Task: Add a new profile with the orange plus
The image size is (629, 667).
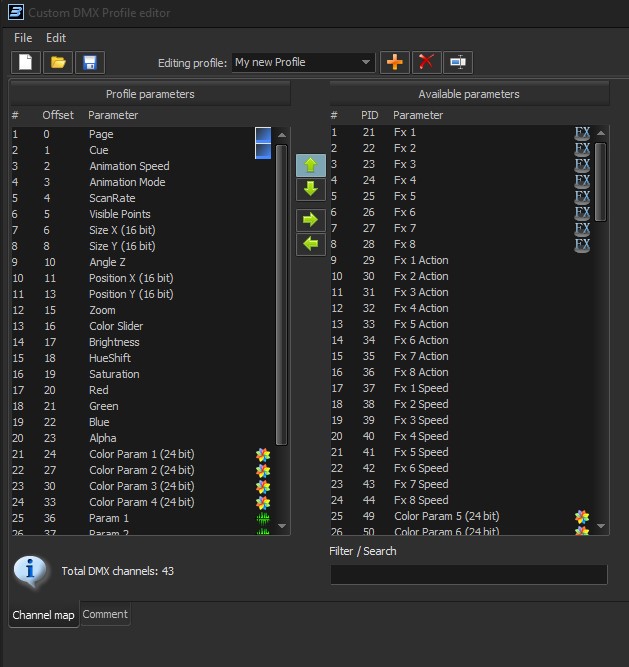Action: (395, 62)
